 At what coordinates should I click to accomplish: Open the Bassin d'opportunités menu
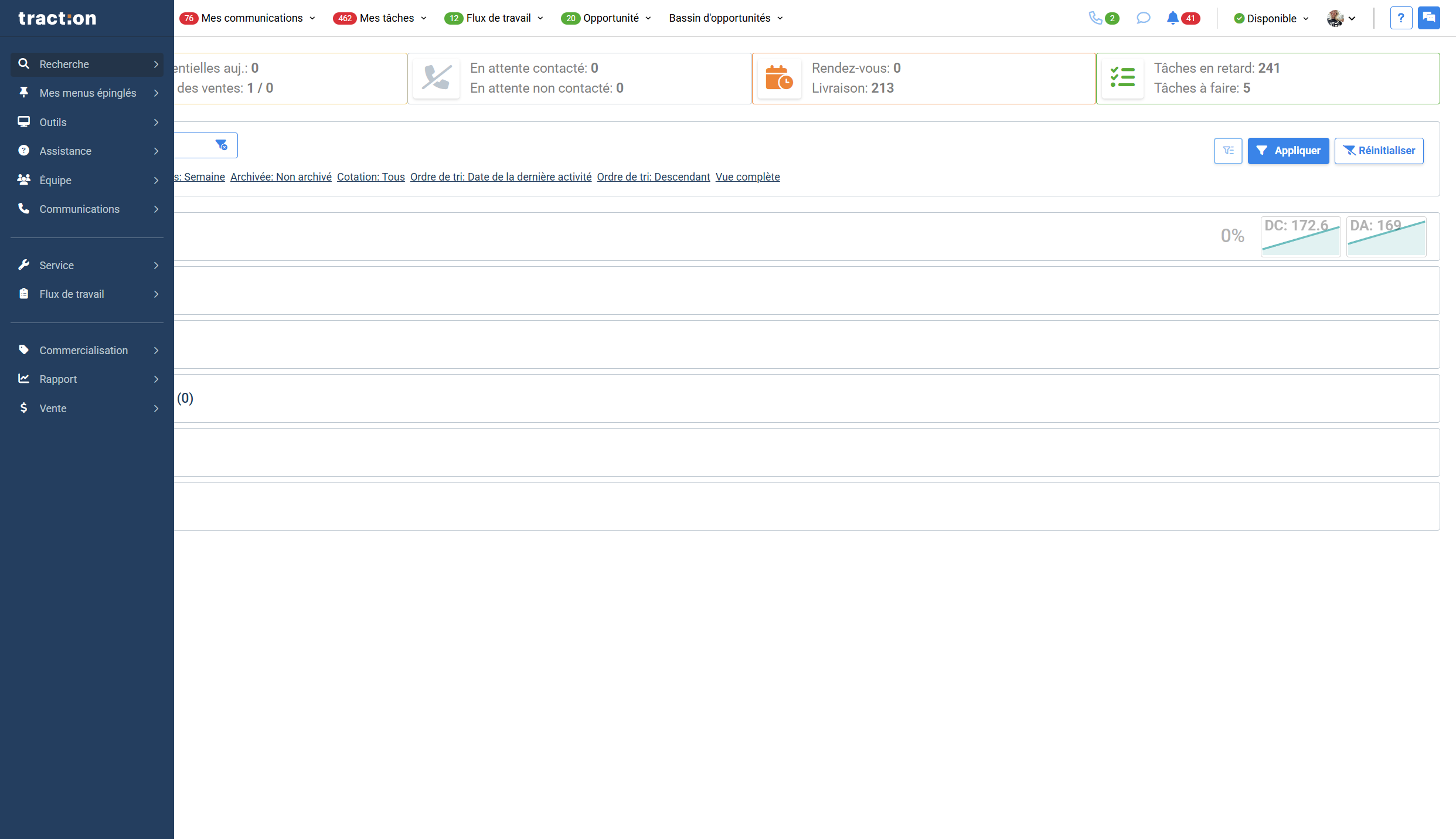(725, 18)
